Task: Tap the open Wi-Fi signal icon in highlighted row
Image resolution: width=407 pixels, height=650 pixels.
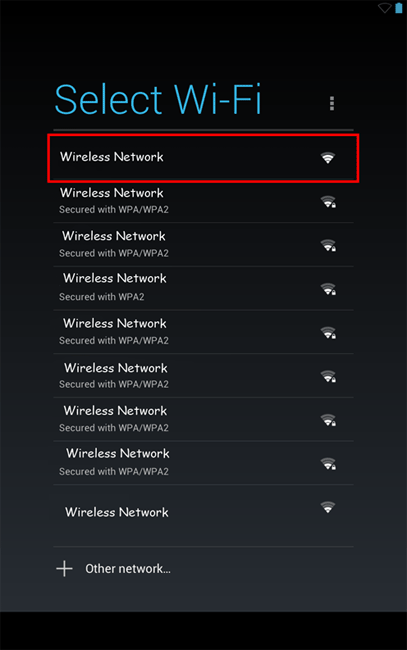Action: coord(328,158)
